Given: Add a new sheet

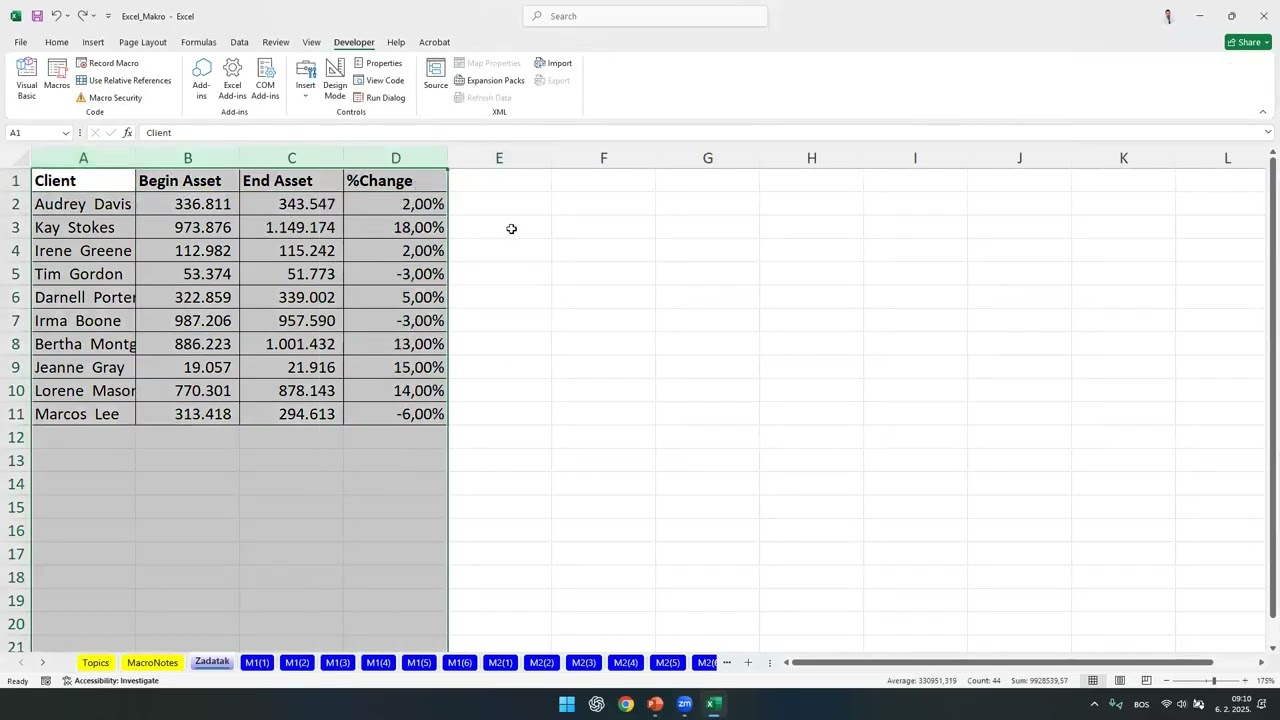Looking at the screenshot, I should click(x=747, y=663).
